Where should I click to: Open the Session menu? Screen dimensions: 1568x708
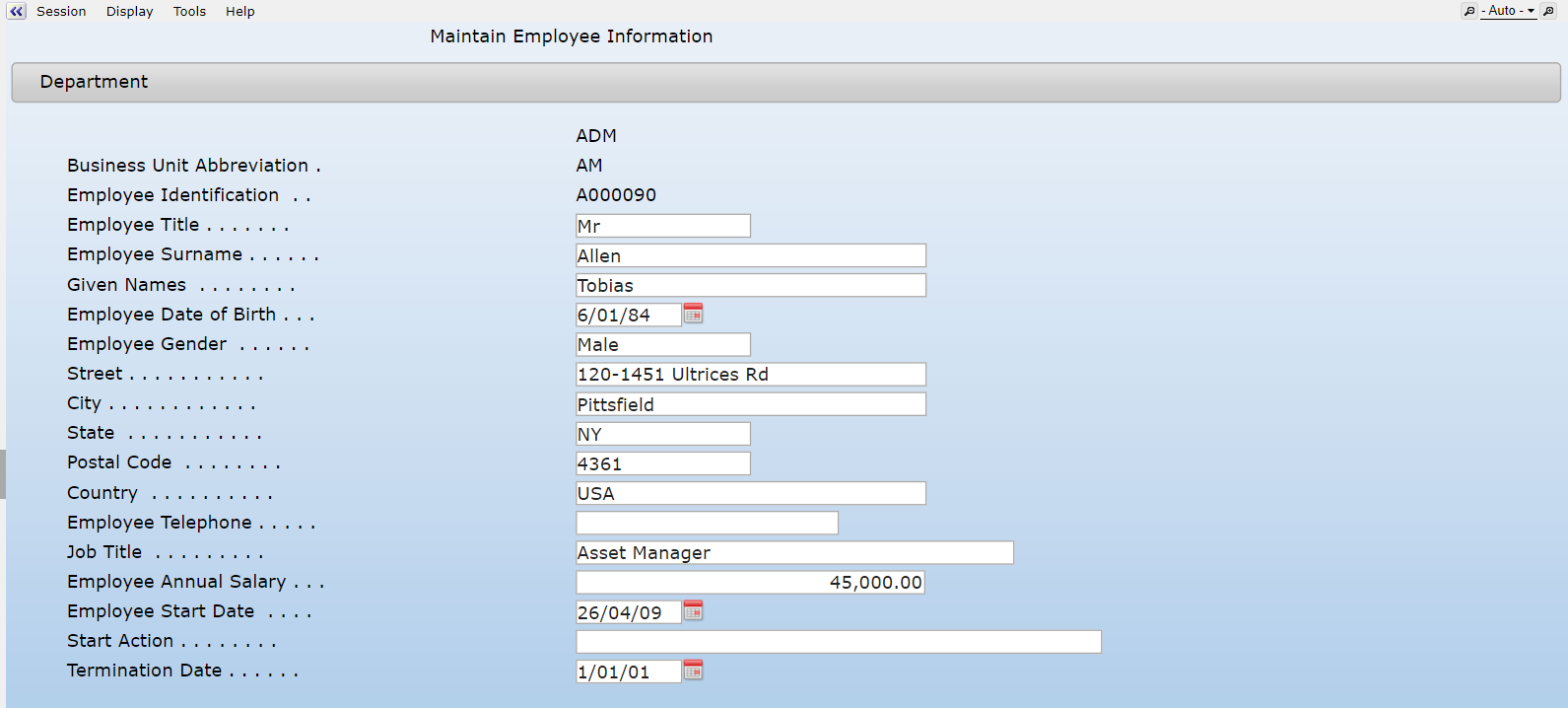(x=61, y=12)
